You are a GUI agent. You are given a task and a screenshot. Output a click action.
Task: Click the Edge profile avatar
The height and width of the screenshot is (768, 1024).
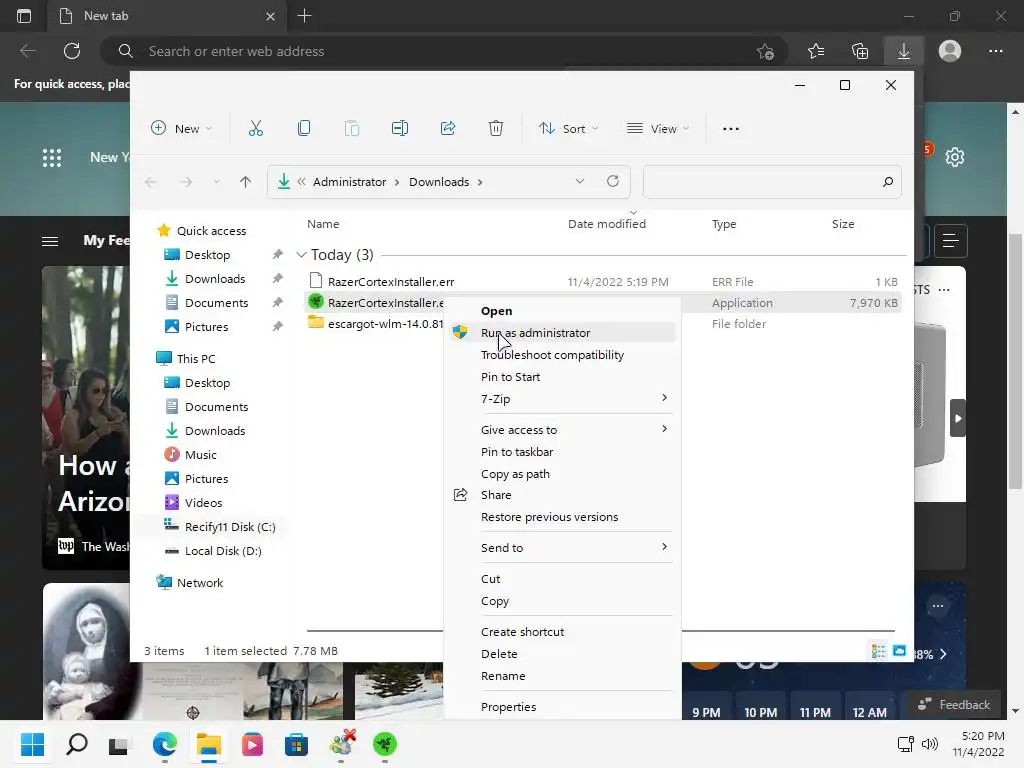pyautogui.click(x=950, y=51)
